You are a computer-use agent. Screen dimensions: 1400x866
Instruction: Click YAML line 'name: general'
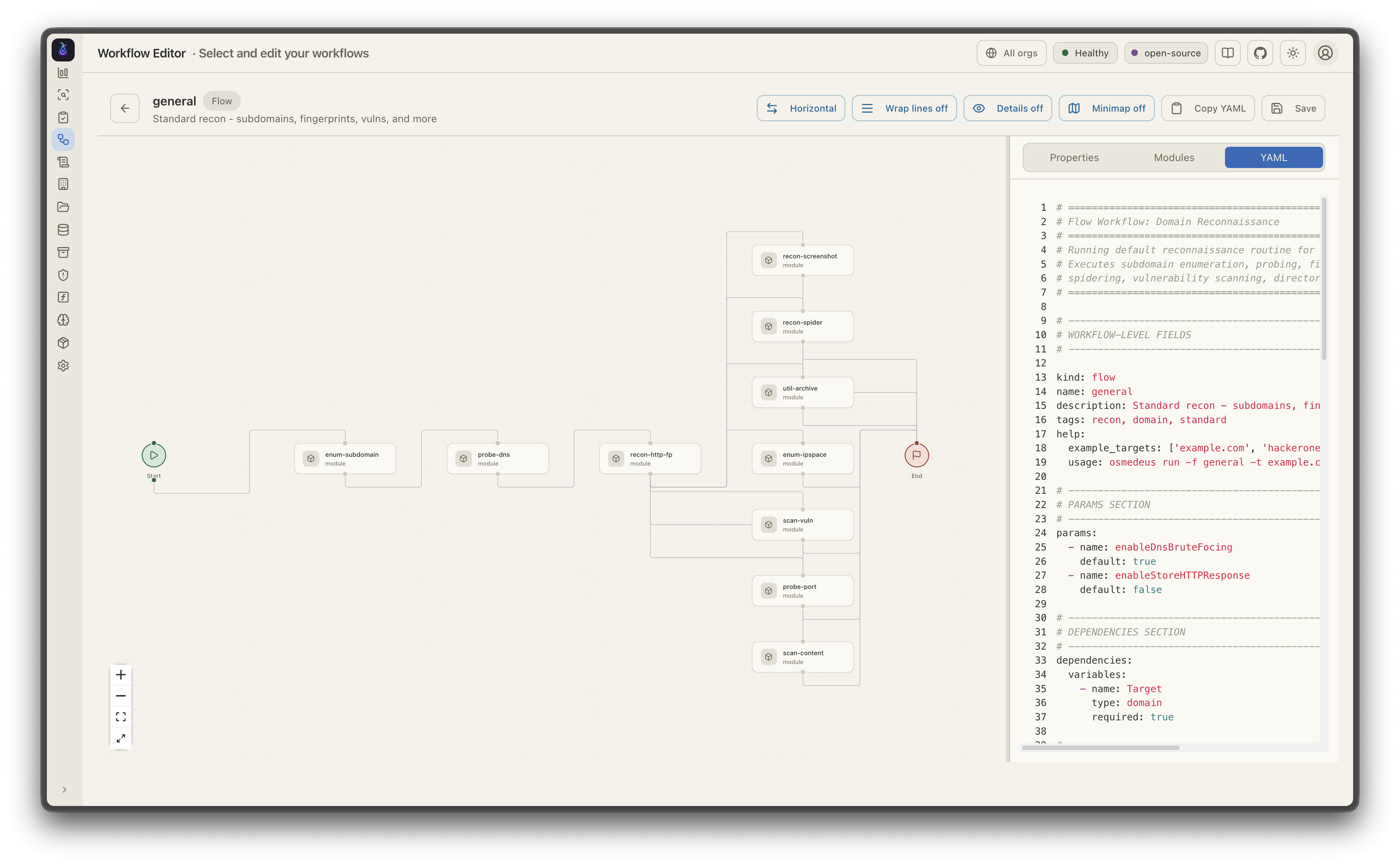coord(1094,392)
